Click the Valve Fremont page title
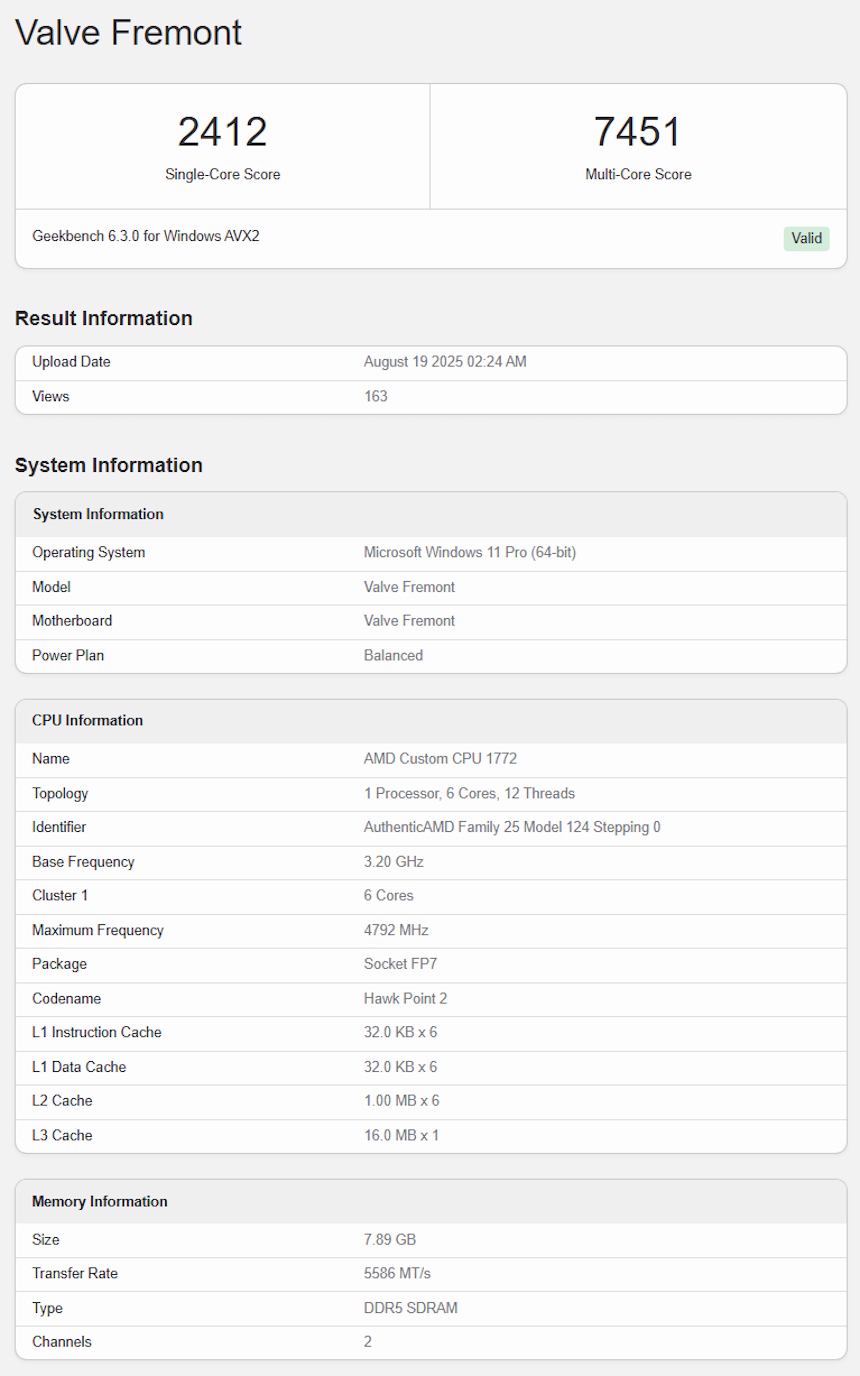The width and height of the screenshot is (860, 1376). click(128, 33)
